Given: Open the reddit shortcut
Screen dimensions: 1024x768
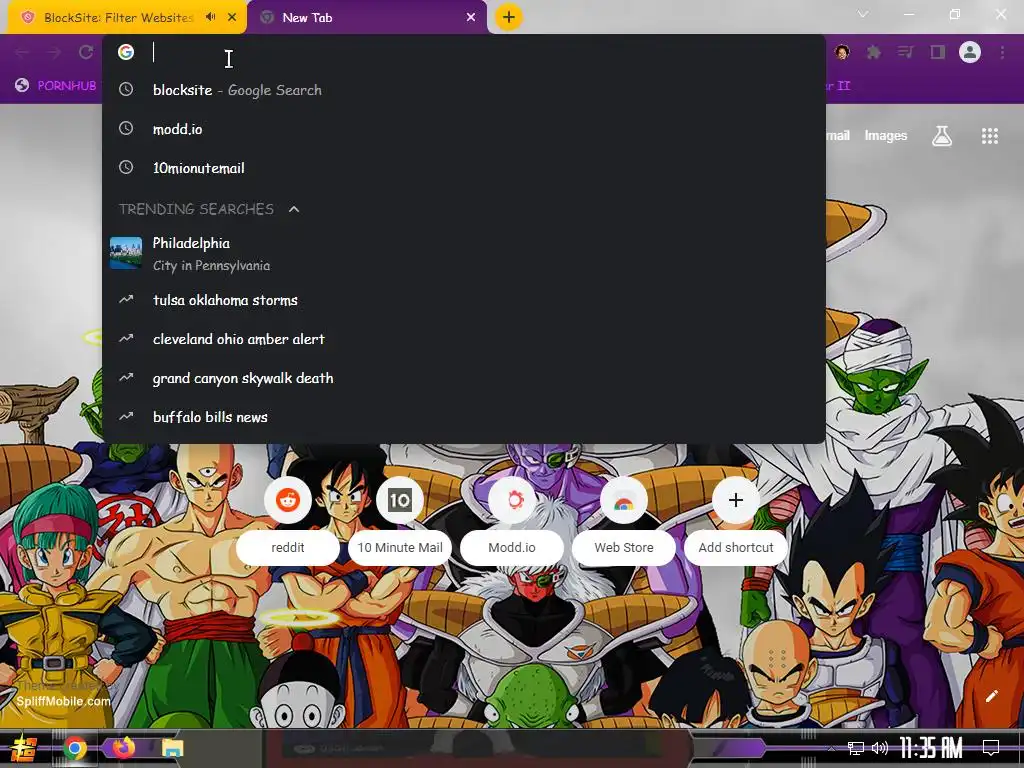Looking at the screenshot, I should (288, 520).
